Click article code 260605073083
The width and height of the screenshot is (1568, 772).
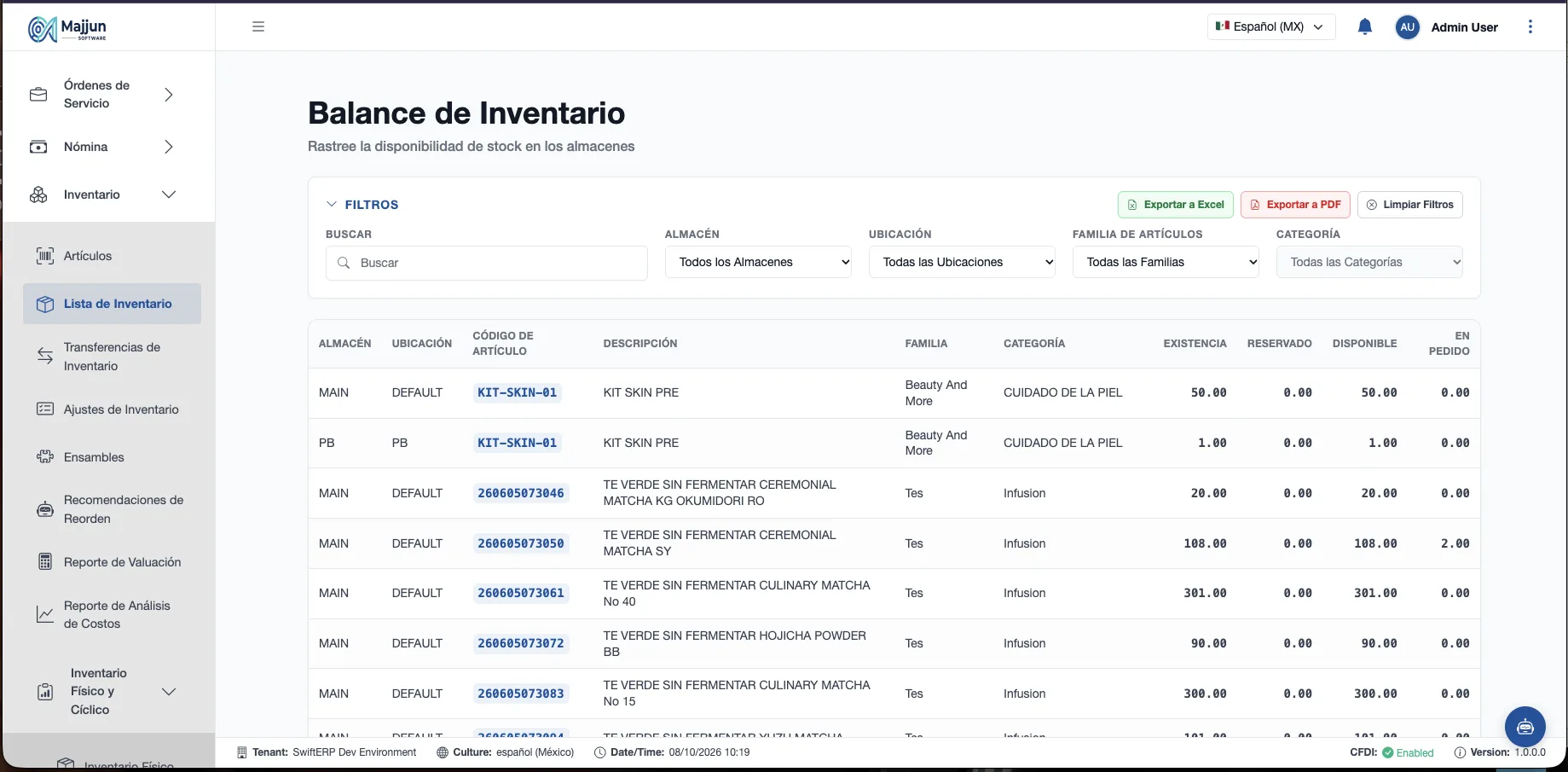(x=520, y=694)
